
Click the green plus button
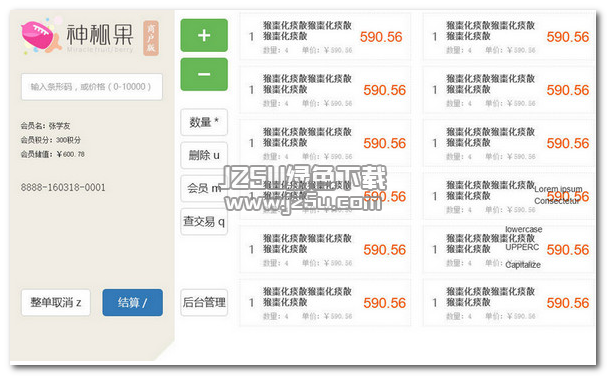pos(204,35)
